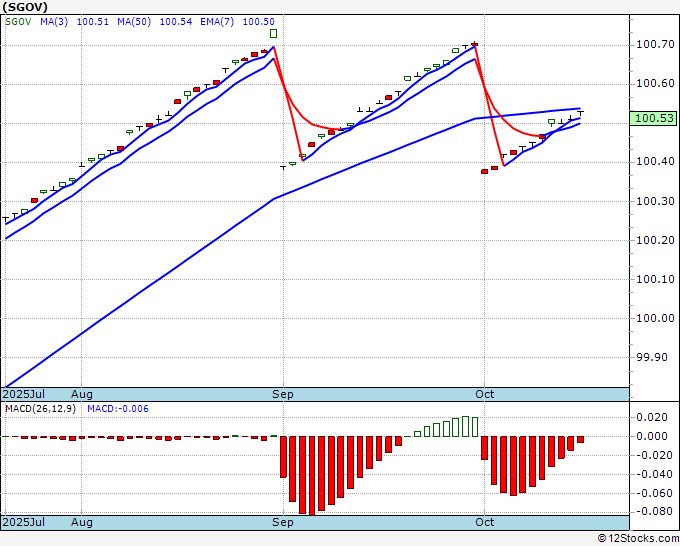Click the tall green candle at late-August peak
Screen dimensions: 680x546
(x=273, y=33)
